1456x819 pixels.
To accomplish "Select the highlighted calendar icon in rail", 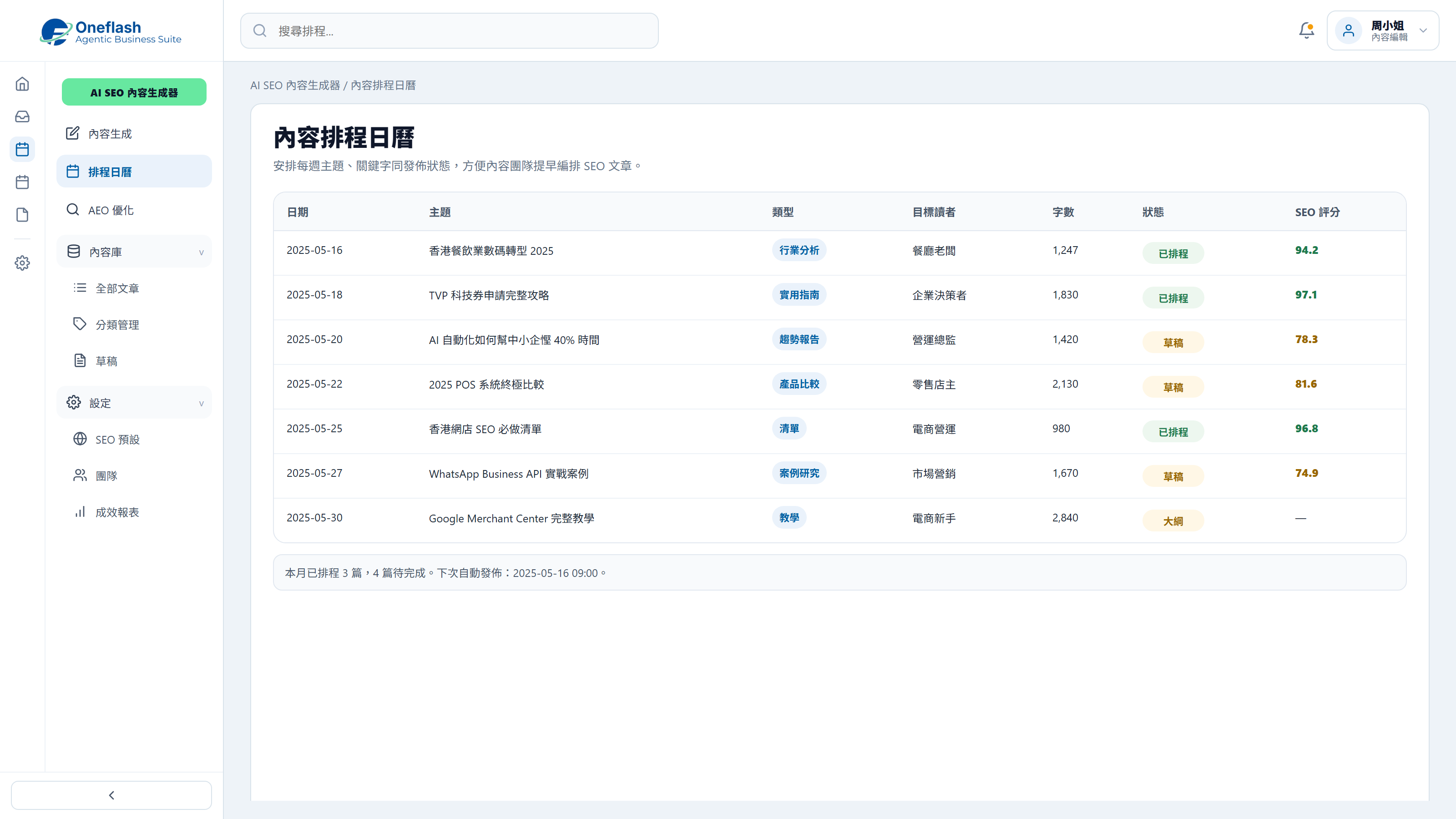I will (x=22, y=149).
